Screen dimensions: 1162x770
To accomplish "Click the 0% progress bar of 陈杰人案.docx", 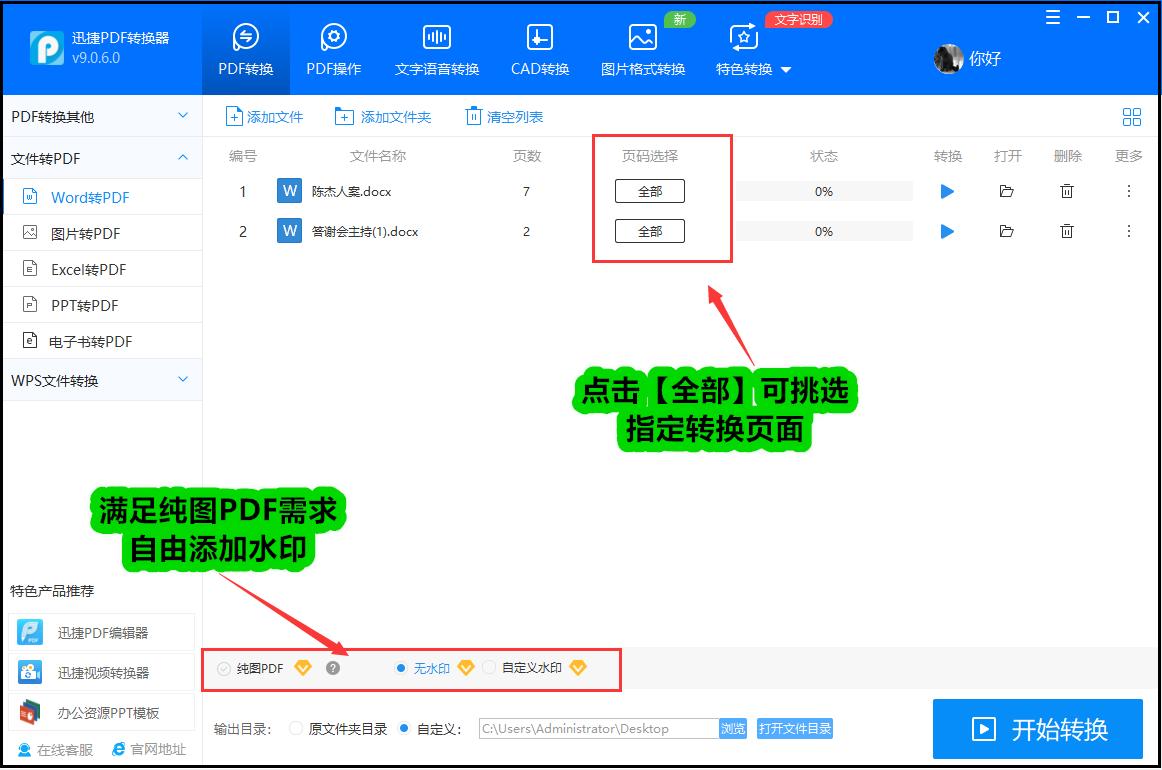I will [x=823, y=191].
